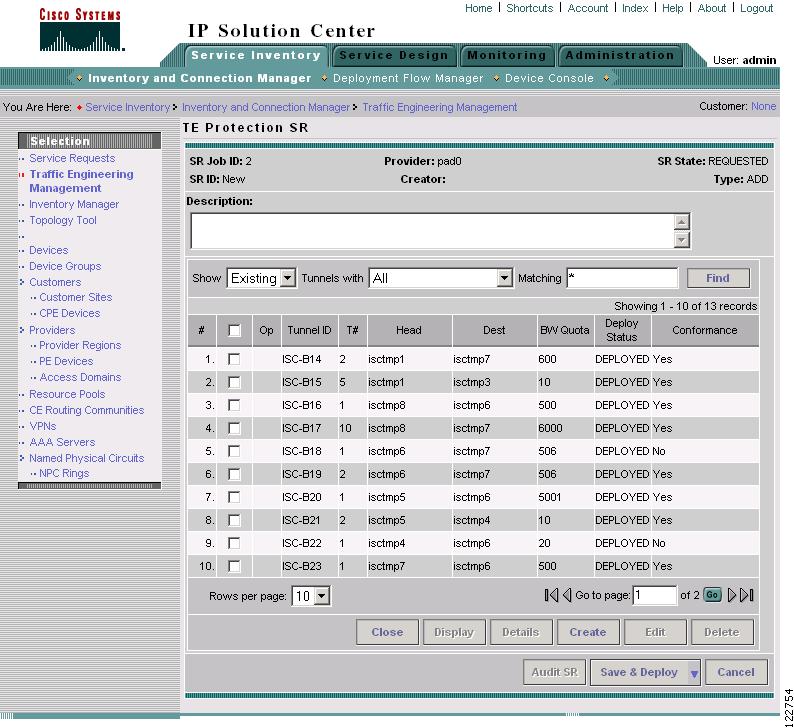794x728 pixels.
Task: Open Resource Pools in sidebar
Action: (67, 394)
